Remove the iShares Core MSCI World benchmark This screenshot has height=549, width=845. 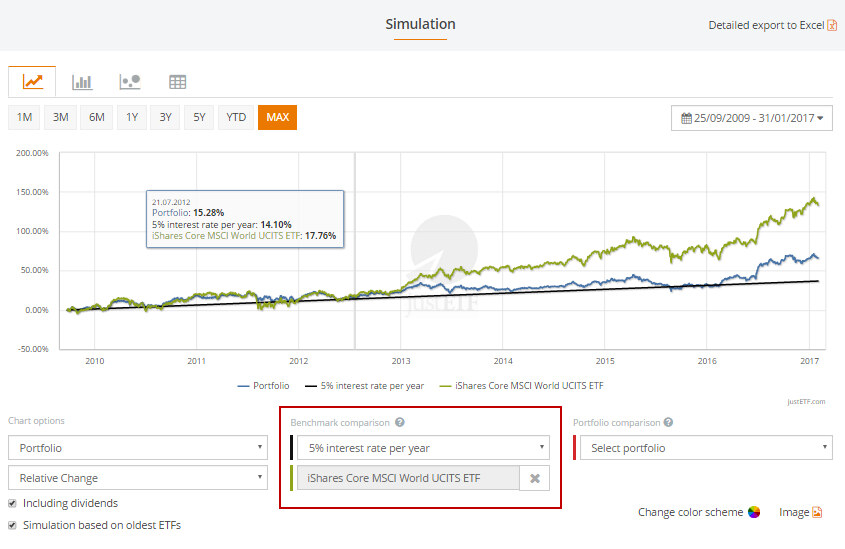534,479
